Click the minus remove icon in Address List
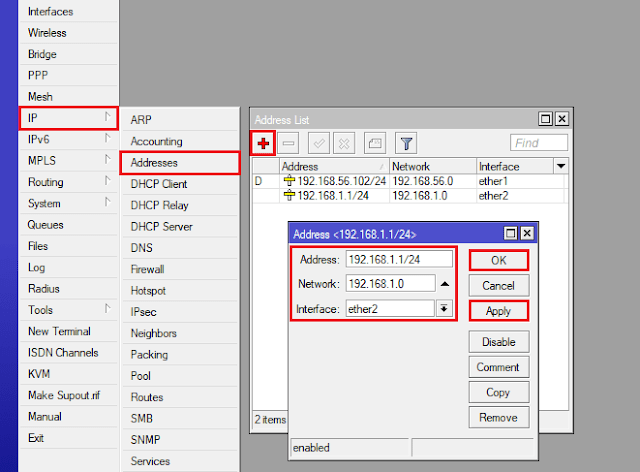This screenshot has height=472, width=640. click(288, 143)
